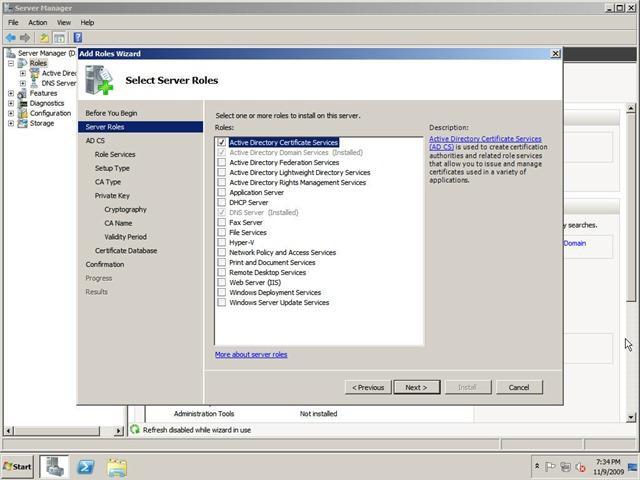Click Show desktop button at taskbar end
The height and width of the screenshot is (480, 640).
pyautogui.click(x=633, y=467)
